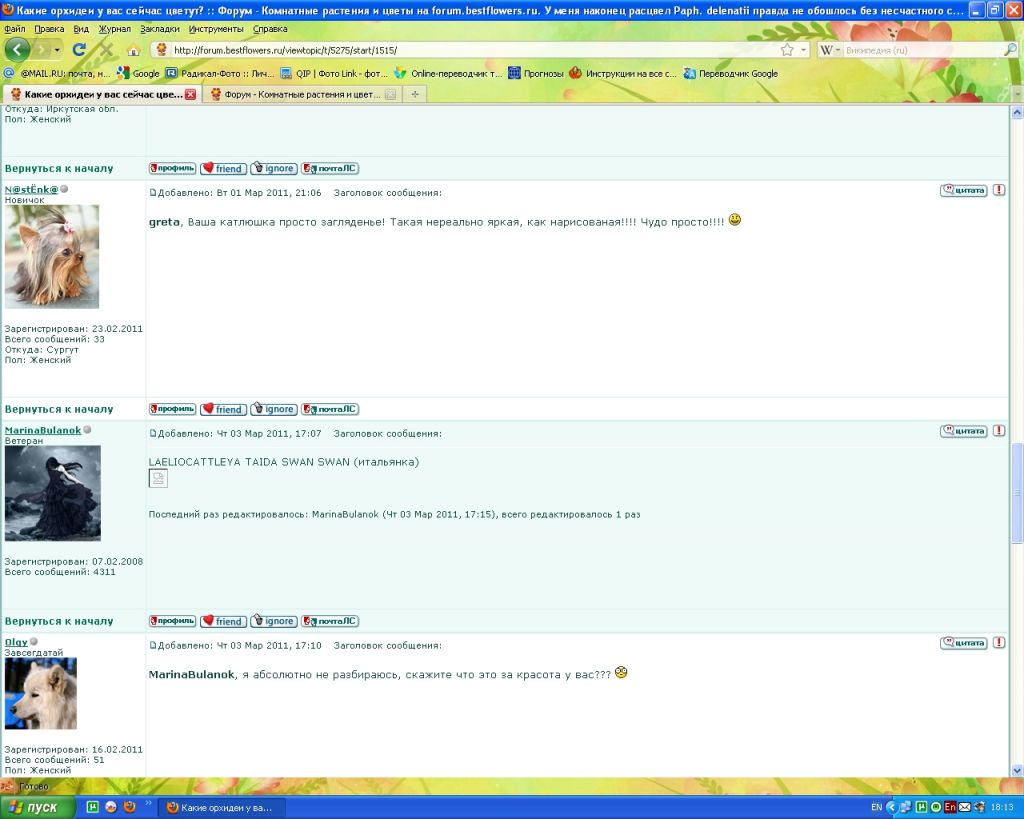Add N@stEnk@ as friend button
Image resolution: width=1024 pixels, height=819 pixels.
[x=223, y=409]
